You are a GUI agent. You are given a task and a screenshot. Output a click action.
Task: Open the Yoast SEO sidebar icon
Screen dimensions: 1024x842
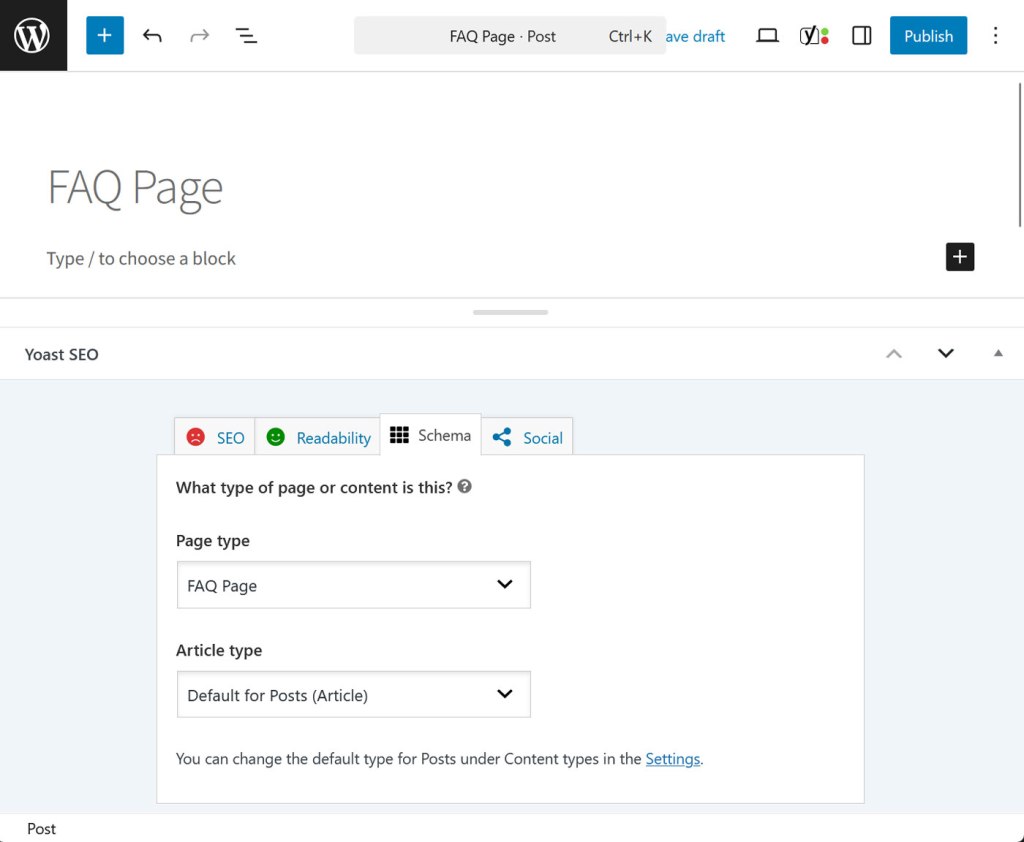point(814,35)
